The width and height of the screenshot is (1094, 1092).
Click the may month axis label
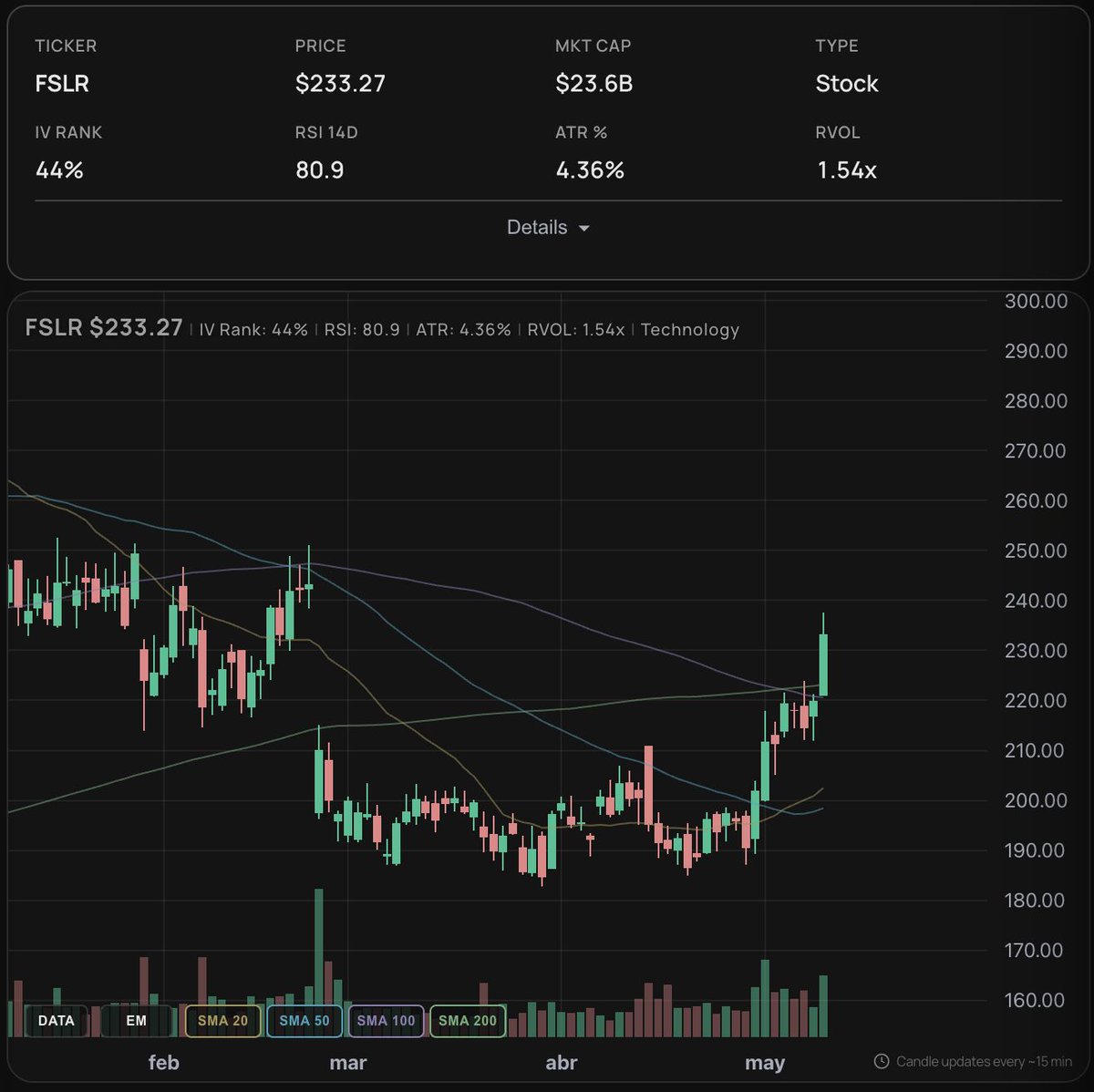(x=765, y=1064)
